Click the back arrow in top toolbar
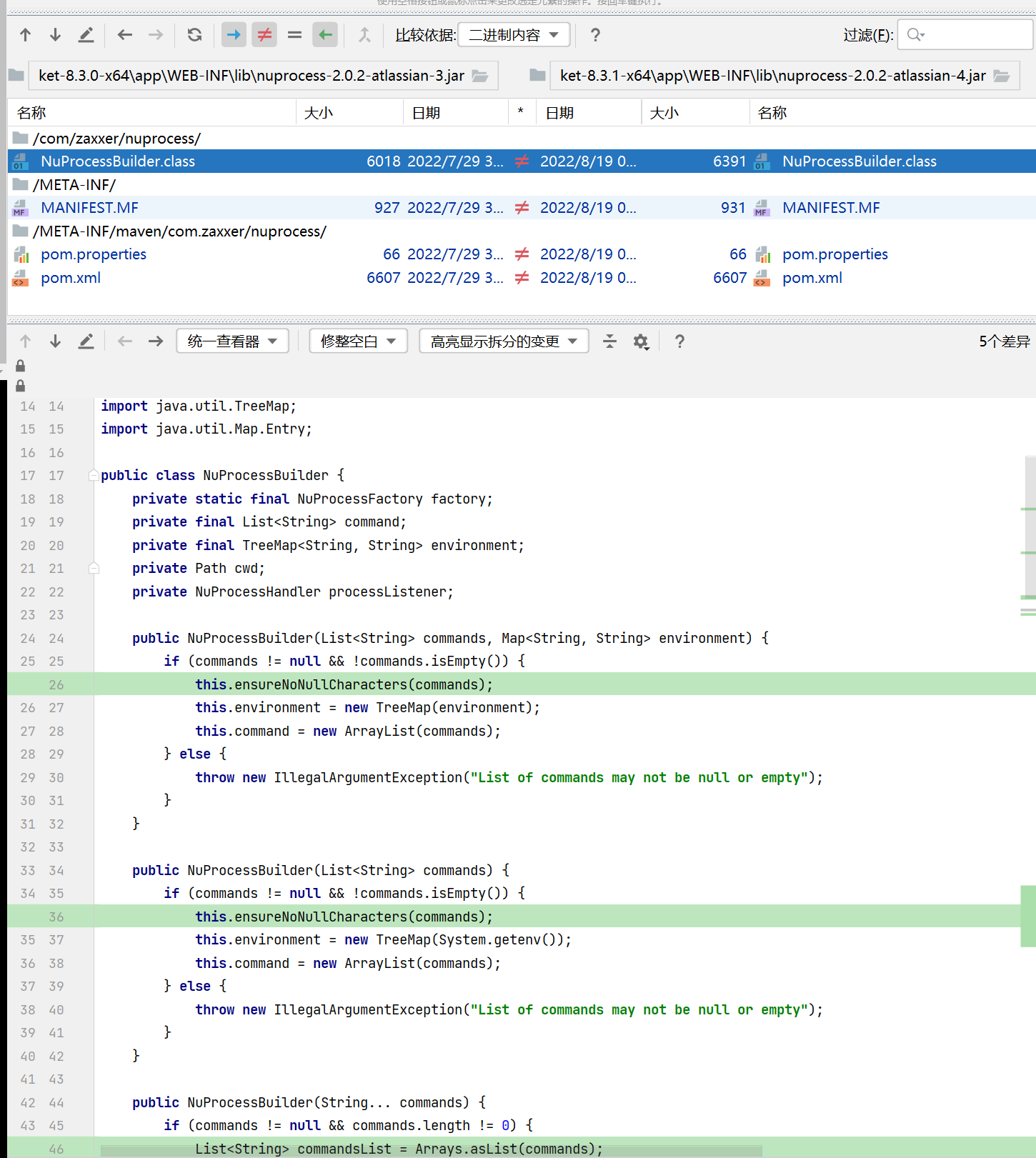1036x1158 pixels. point(125,35)
